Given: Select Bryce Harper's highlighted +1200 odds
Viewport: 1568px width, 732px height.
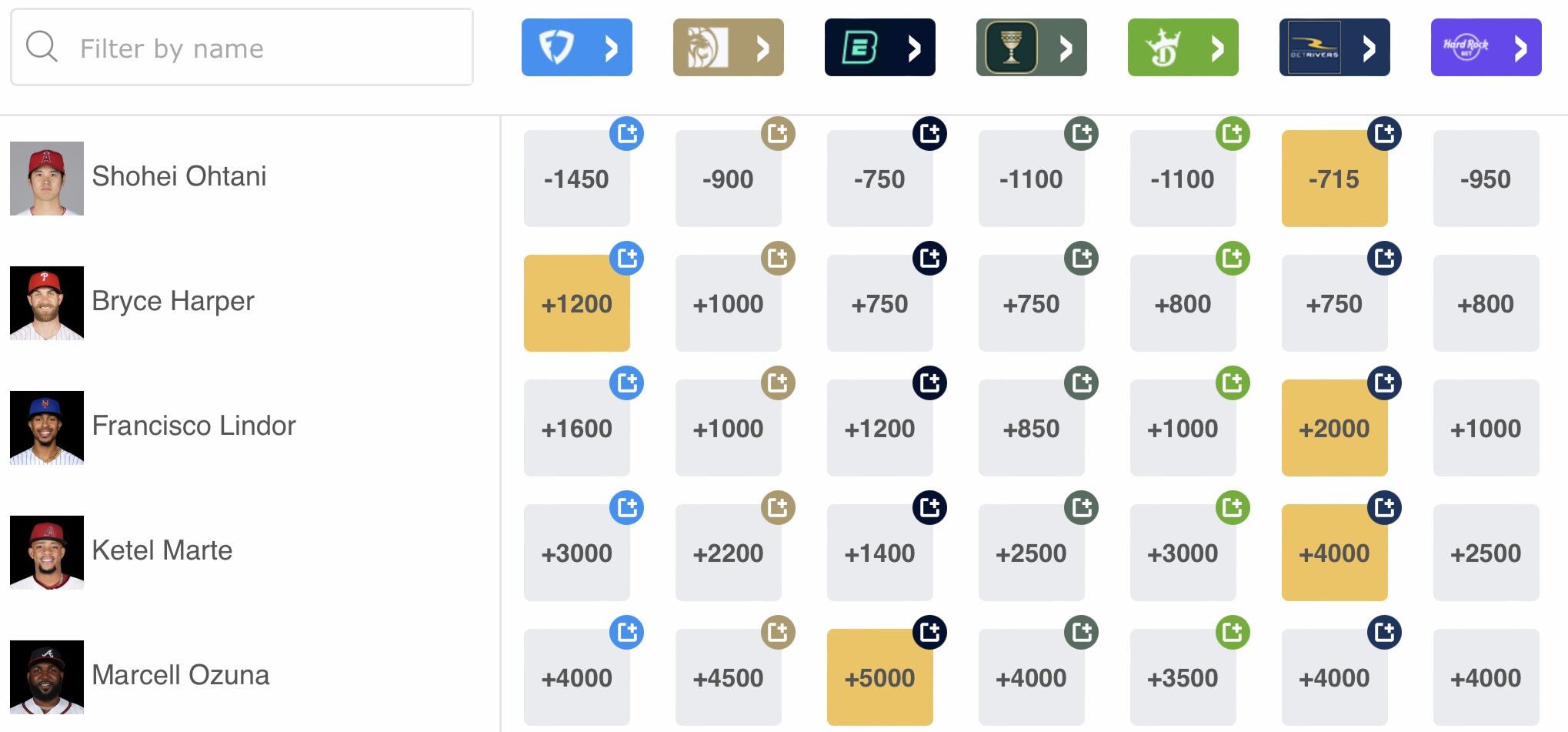Looking at the screenshot, I should [576, 304].
